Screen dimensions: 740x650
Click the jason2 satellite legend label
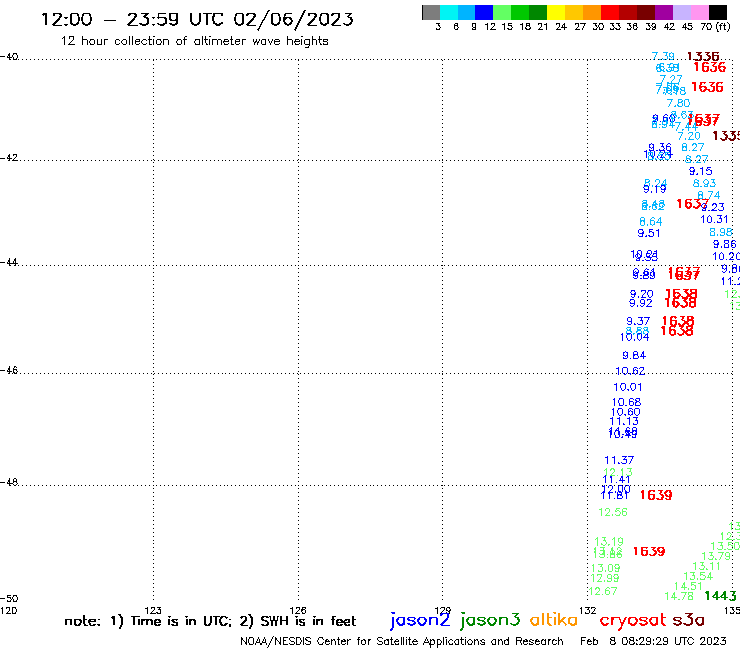(x=420, y=620)
